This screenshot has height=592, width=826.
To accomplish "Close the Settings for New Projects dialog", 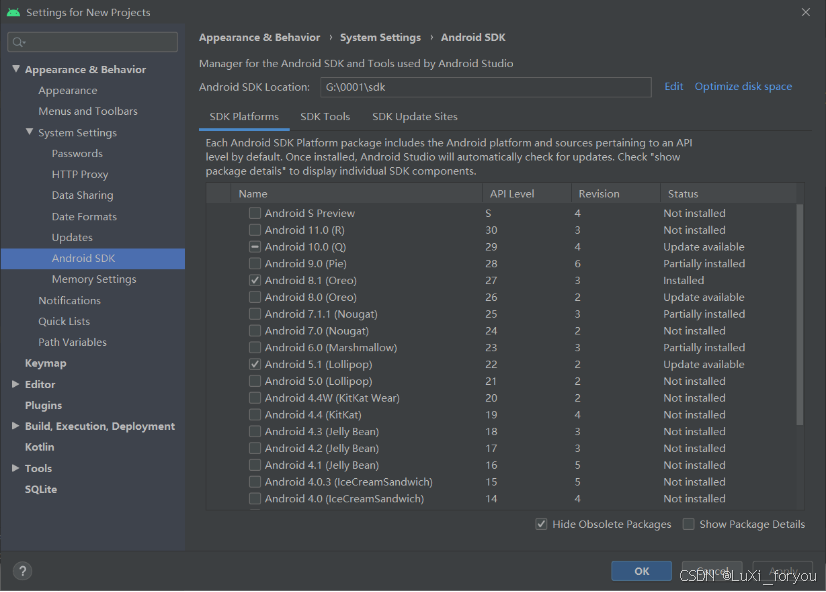I will click(805, 12).
